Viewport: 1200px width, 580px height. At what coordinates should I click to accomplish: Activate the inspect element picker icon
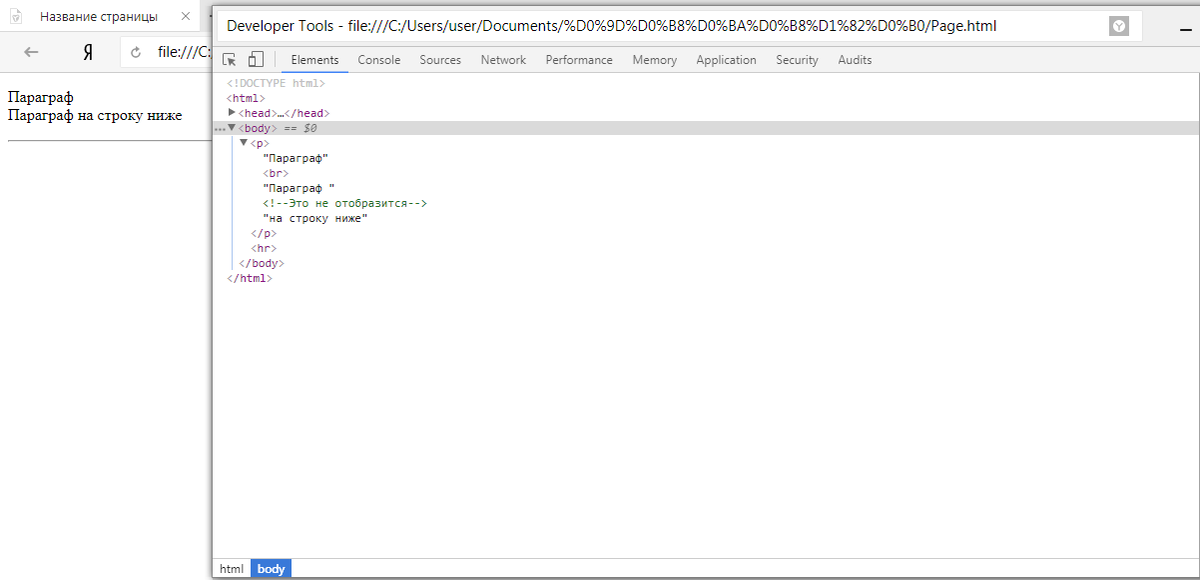click(229, 60)
